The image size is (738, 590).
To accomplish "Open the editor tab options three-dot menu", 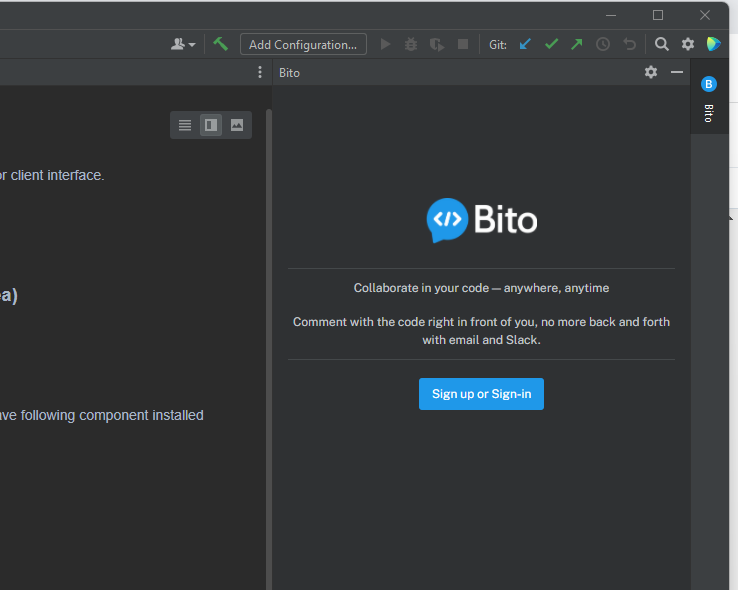I will [x=260, y=72].
